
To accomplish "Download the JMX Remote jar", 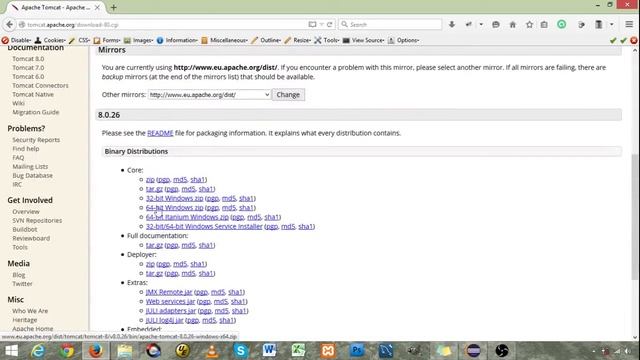I will point(169,292).
